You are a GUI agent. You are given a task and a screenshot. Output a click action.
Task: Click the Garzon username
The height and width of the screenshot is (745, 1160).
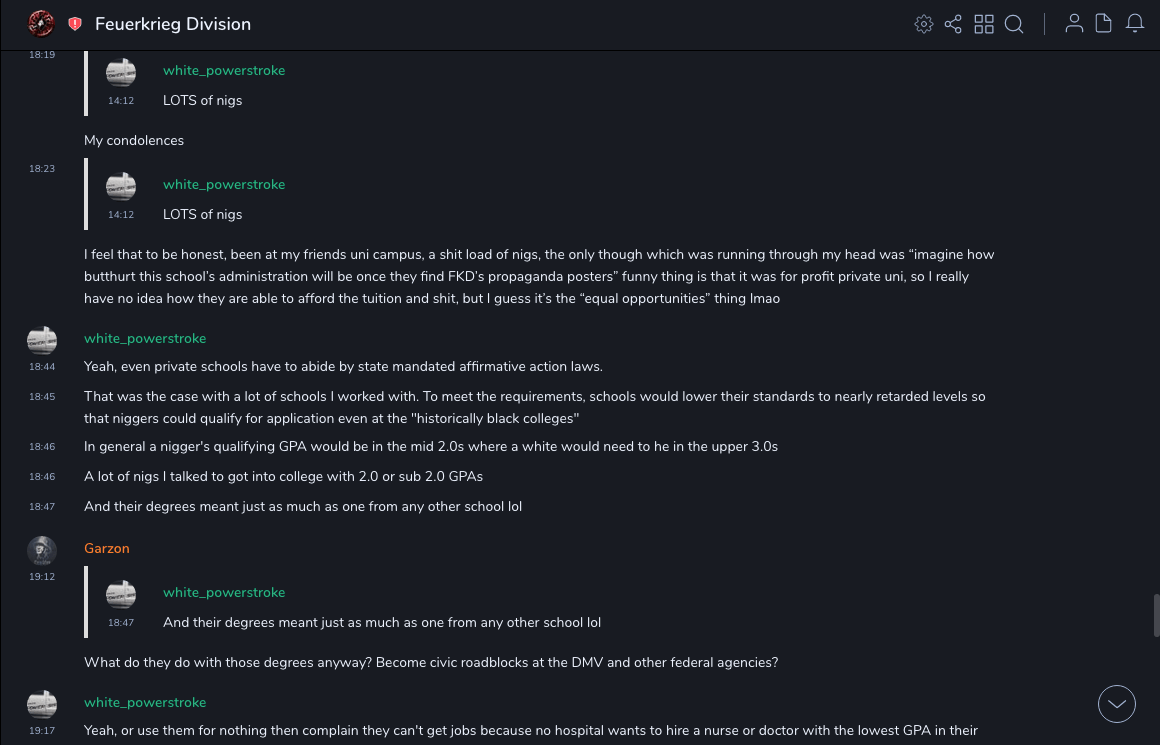coord(107,548)
